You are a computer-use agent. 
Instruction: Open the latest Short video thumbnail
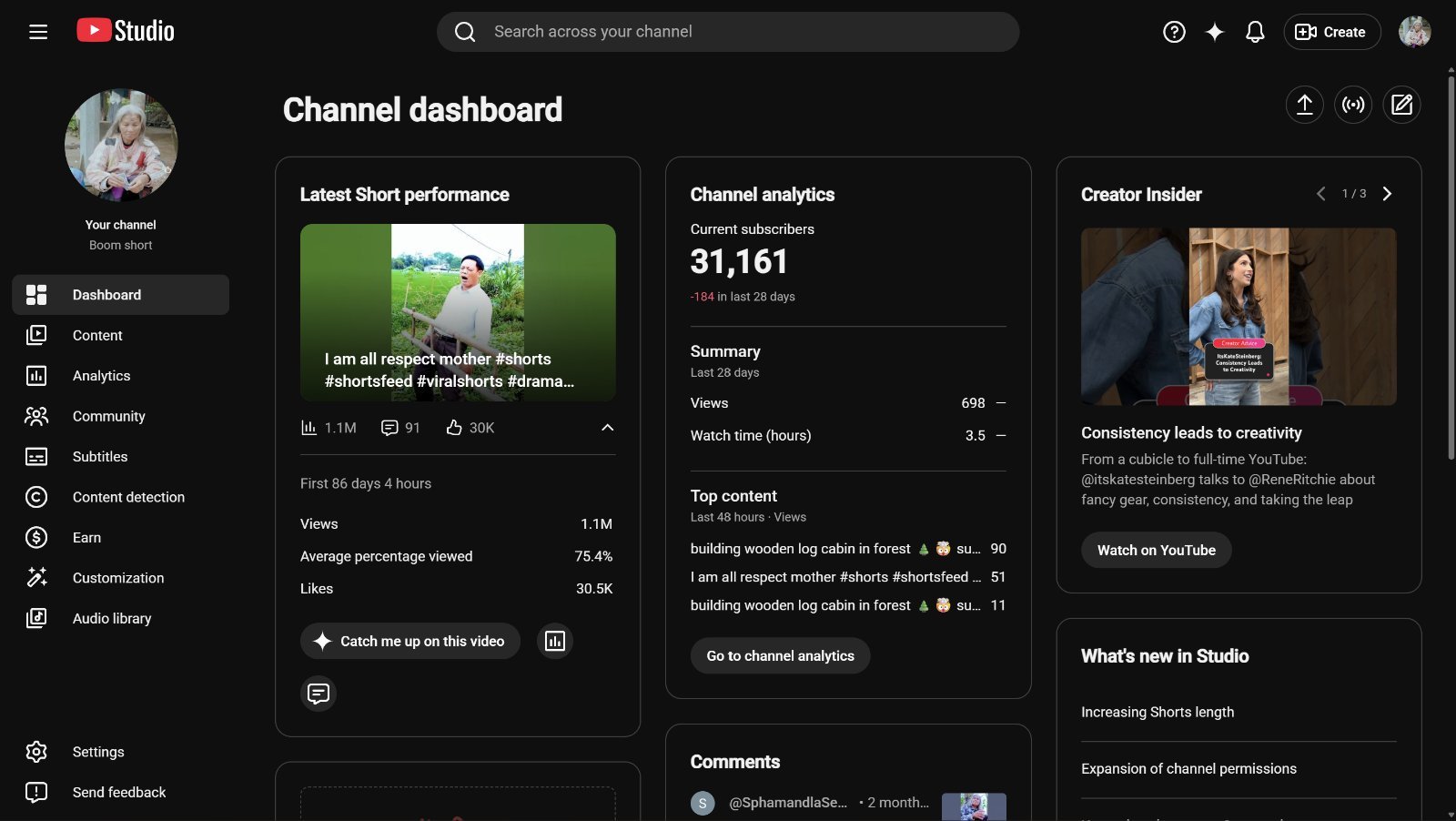458,312
